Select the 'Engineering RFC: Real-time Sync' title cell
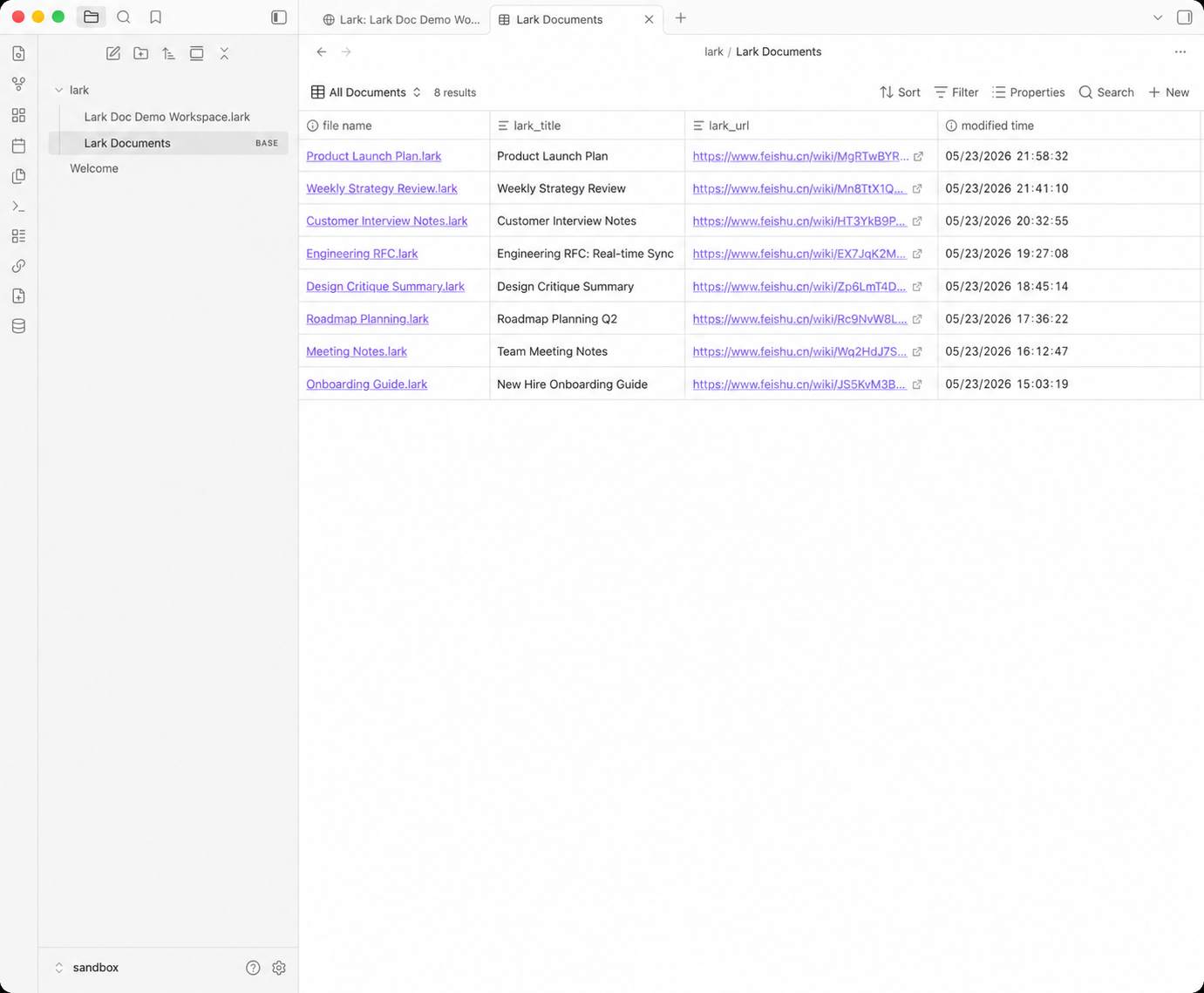Image resolution: width=1204 pixels, height=993 pixels. [x=588, y=254]
